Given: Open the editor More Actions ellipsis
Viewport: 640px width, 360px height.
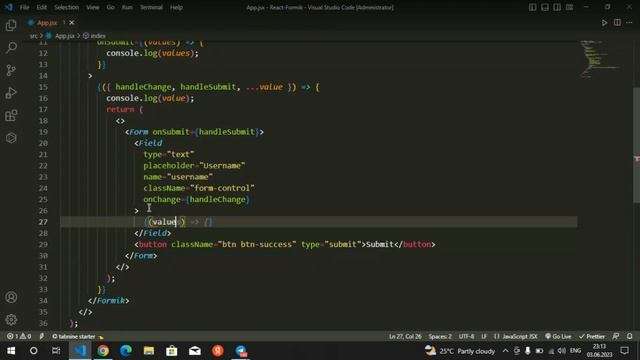Looking at the screenshot, I should click(629, 22).
